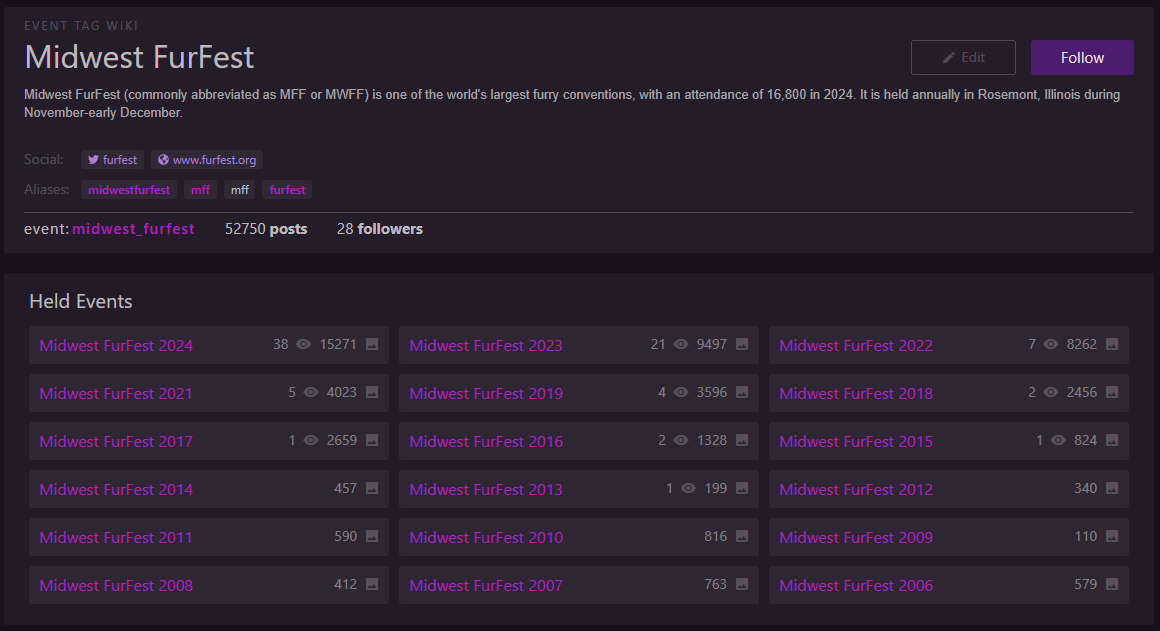1160x631 pixels.
Task: Open the furfest Twitter social link
Action: point(112,160)
